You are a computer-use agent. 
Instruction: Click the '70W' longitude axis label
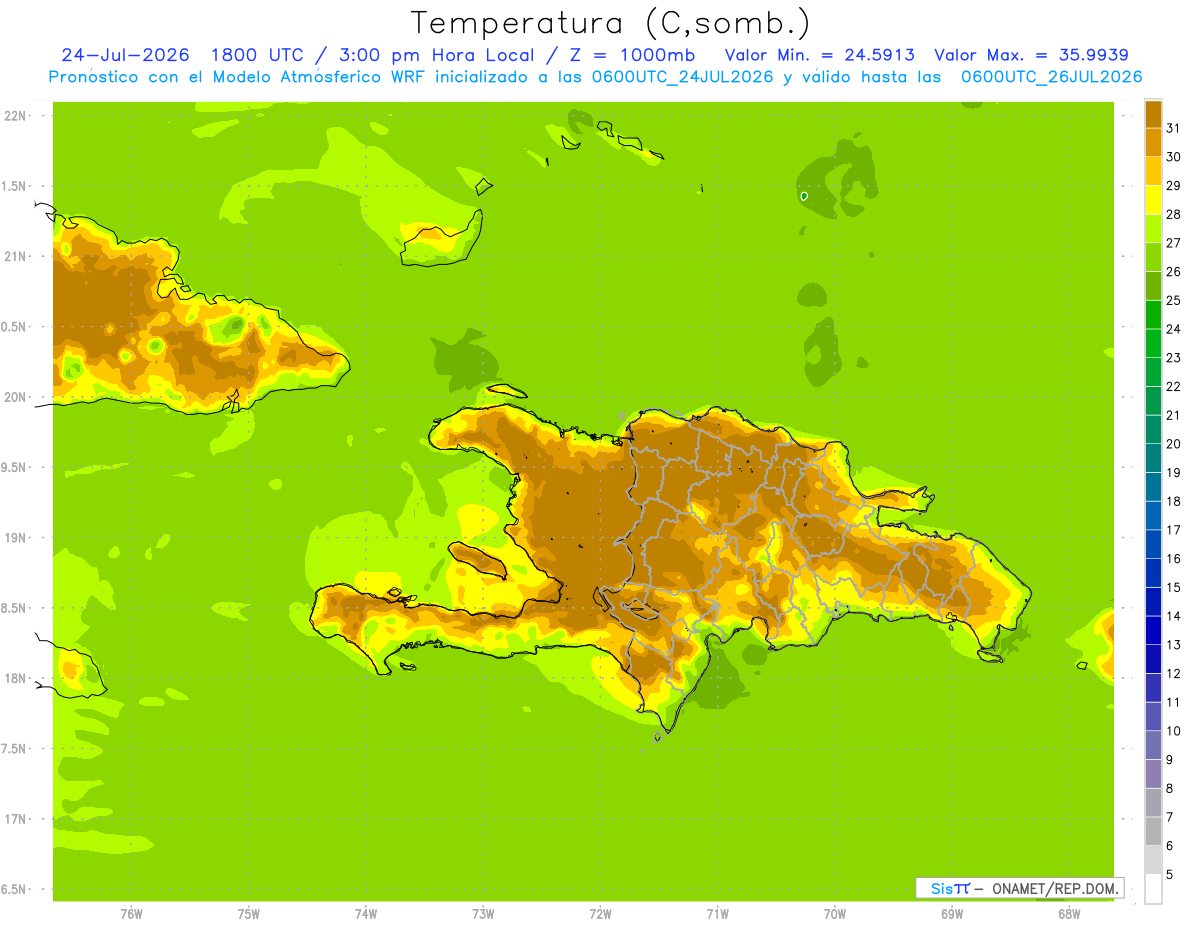click(835, 913)
